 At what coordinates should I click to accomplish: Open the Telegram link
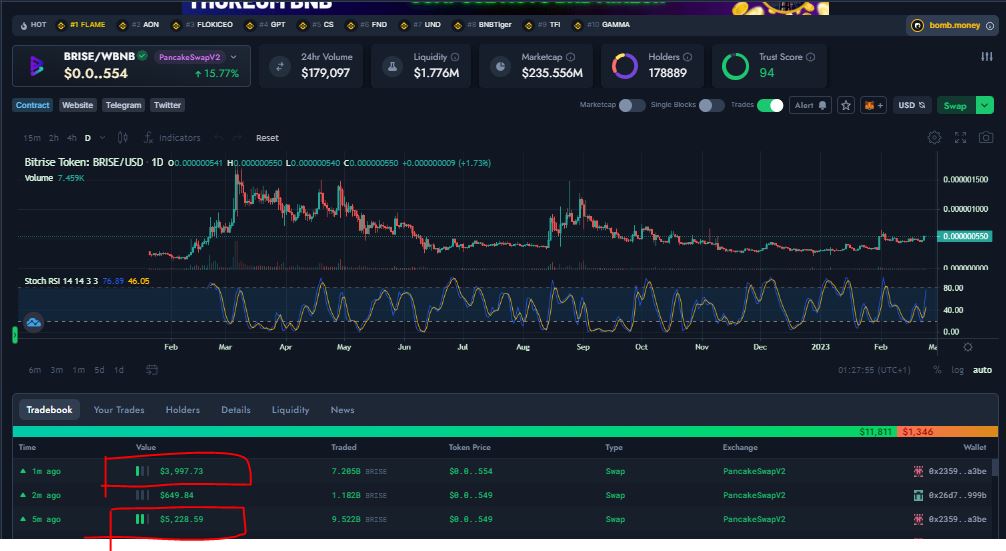point(123,105)
